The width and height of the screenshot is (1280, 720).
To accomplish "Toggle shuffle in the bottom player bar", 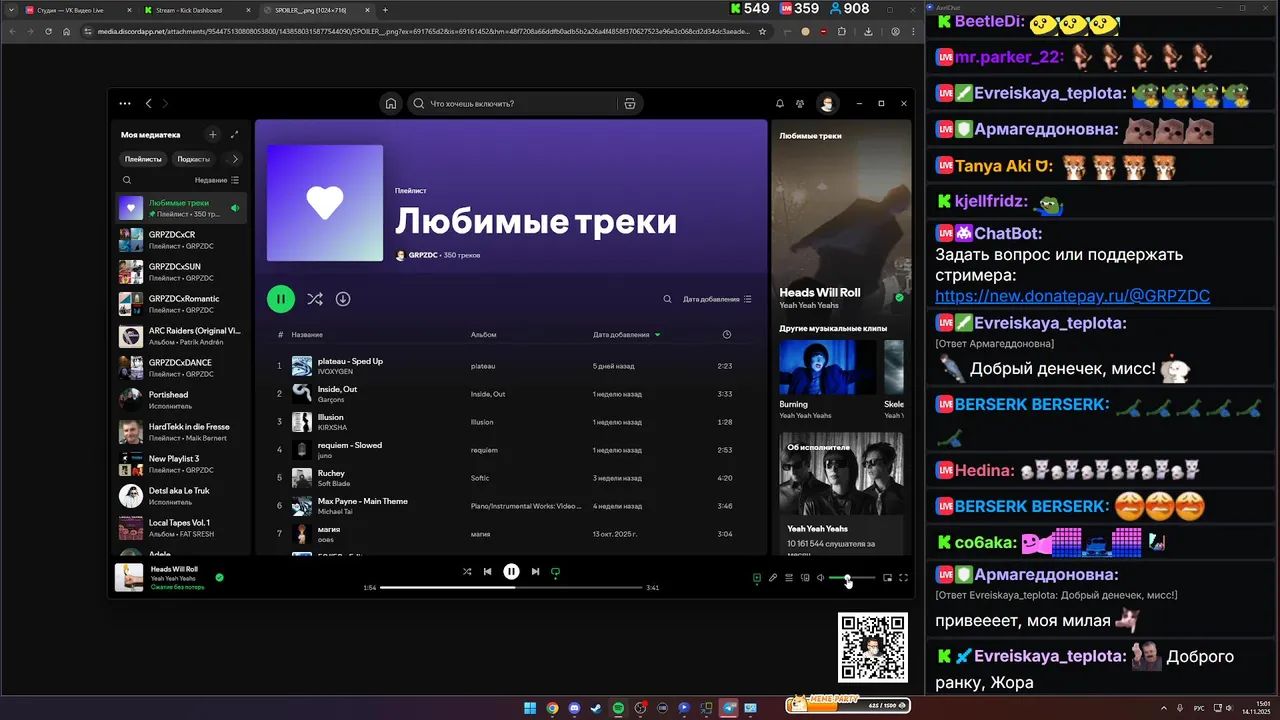I will tap(467, 572).
